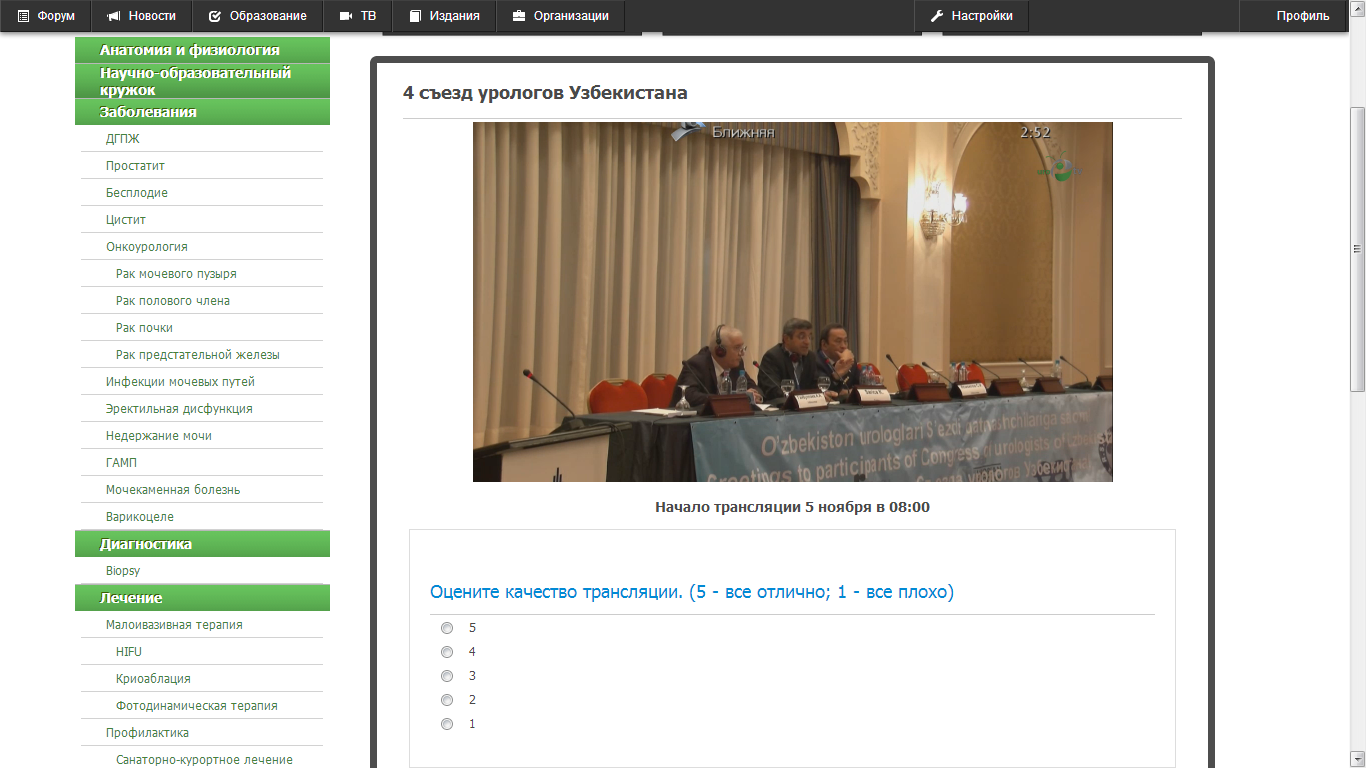
Task: Click the Форум list icon
Action: click(x=24, y=16)
